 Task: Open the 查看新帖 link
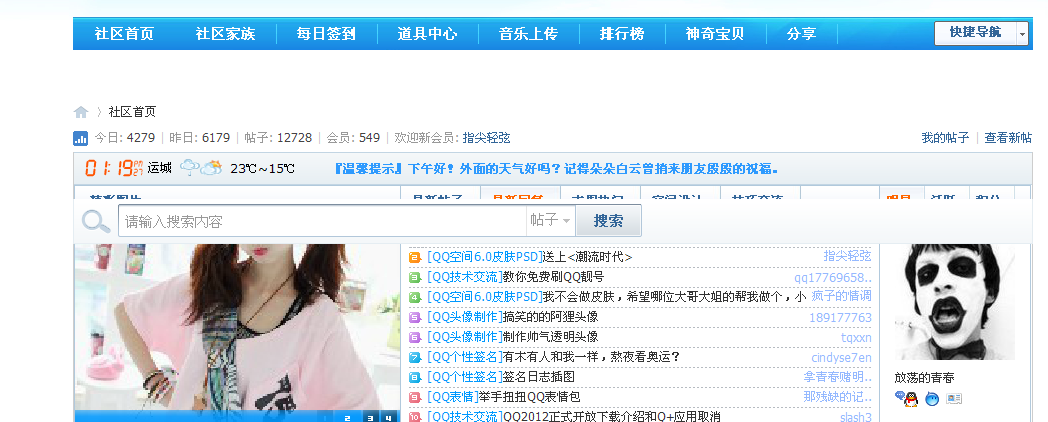point(1008,138)
